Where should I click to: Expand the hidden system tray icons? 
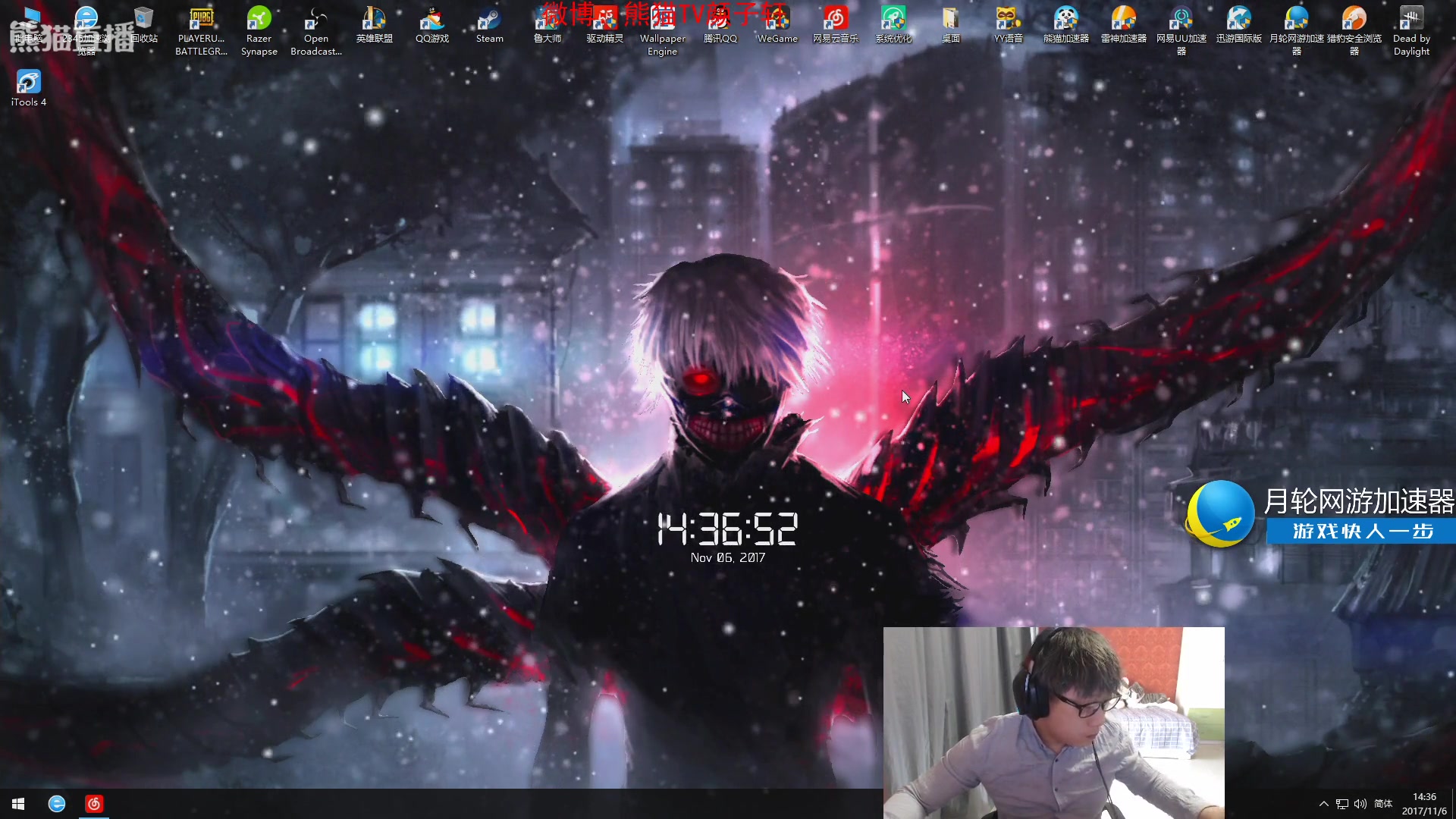[x=1324, y=804]
